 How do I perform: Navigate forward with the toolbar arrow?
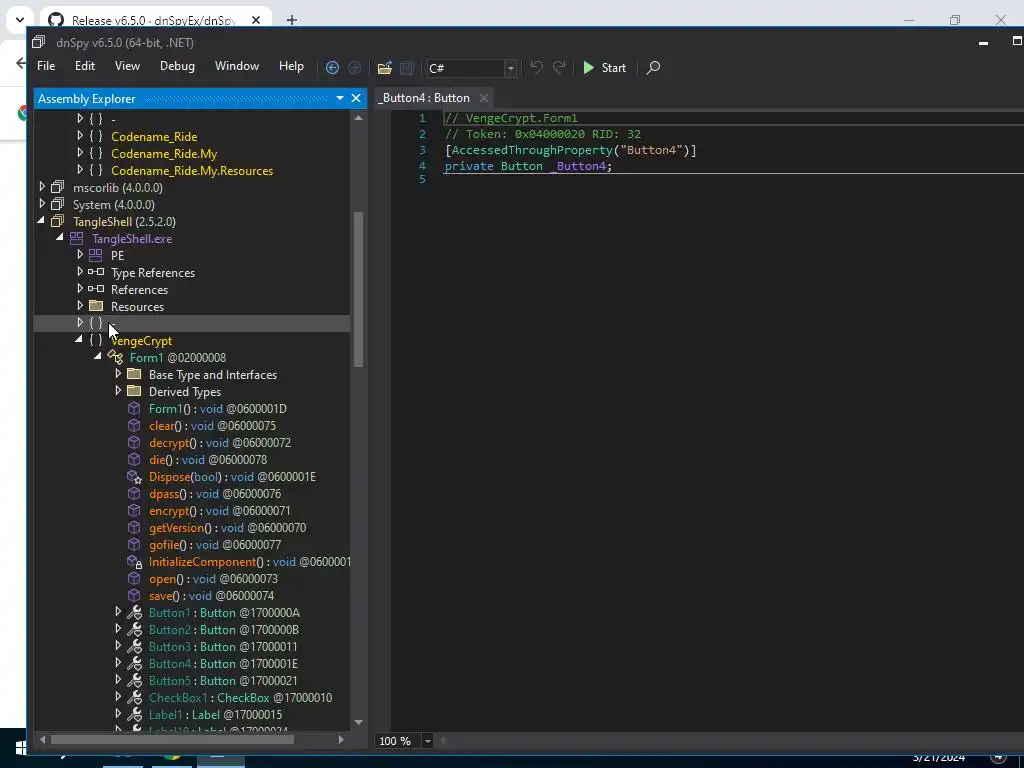pos(355,68)
